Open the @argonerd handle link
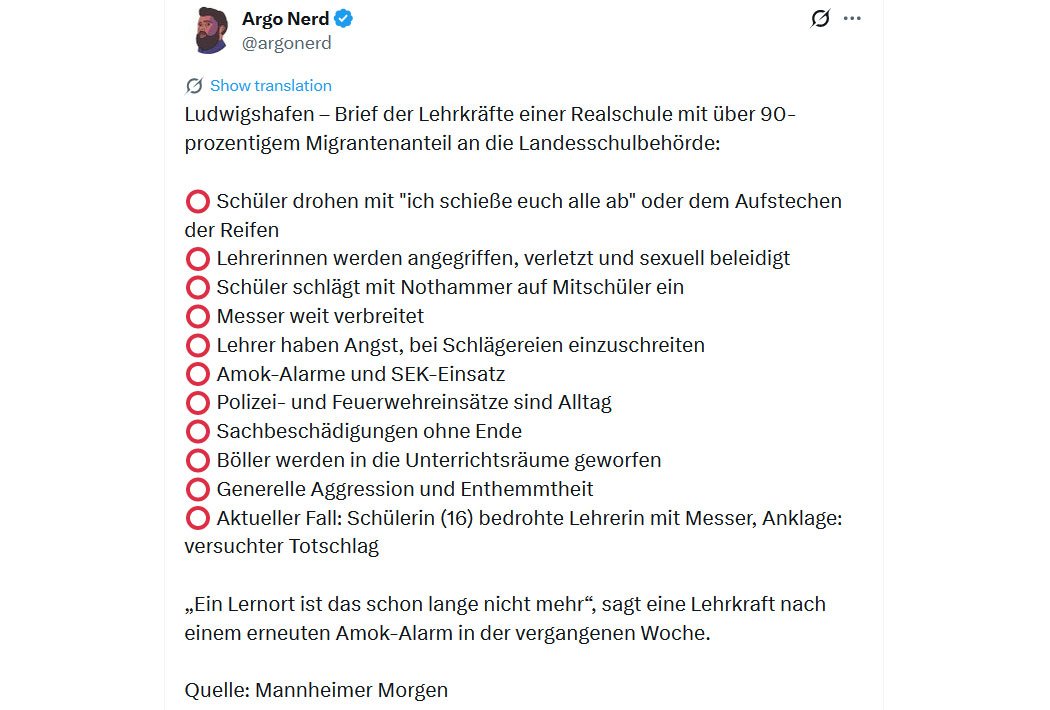The height and width of the screenshot is (710, 1050). click(x=287, y=43)
